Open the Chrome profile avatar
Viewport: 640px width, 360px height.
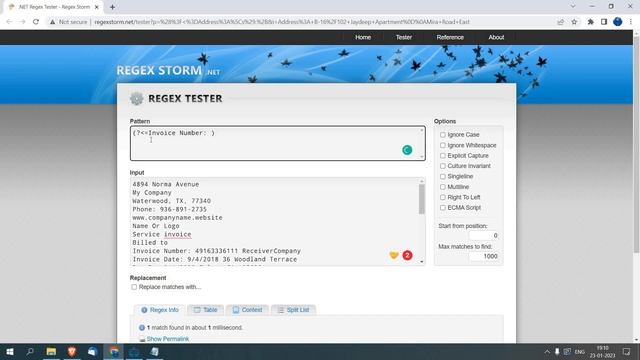point(618,22)
